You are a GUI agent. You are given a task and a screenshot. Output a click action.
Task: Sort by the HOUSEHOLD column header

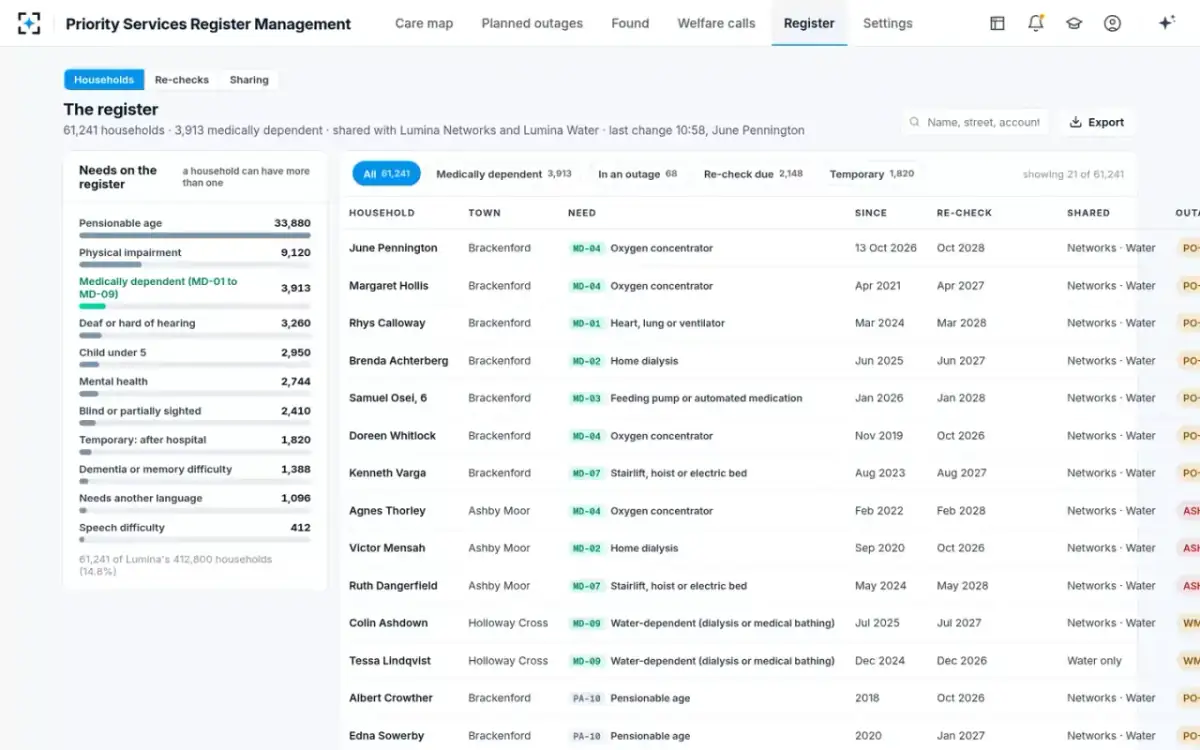(x=381, y=213)
